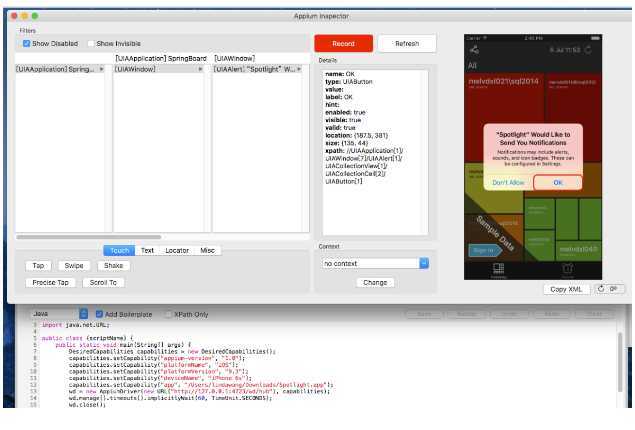Tap Don't Allow in the notification alert
This screenshot has height=430, width=635.
508,183
